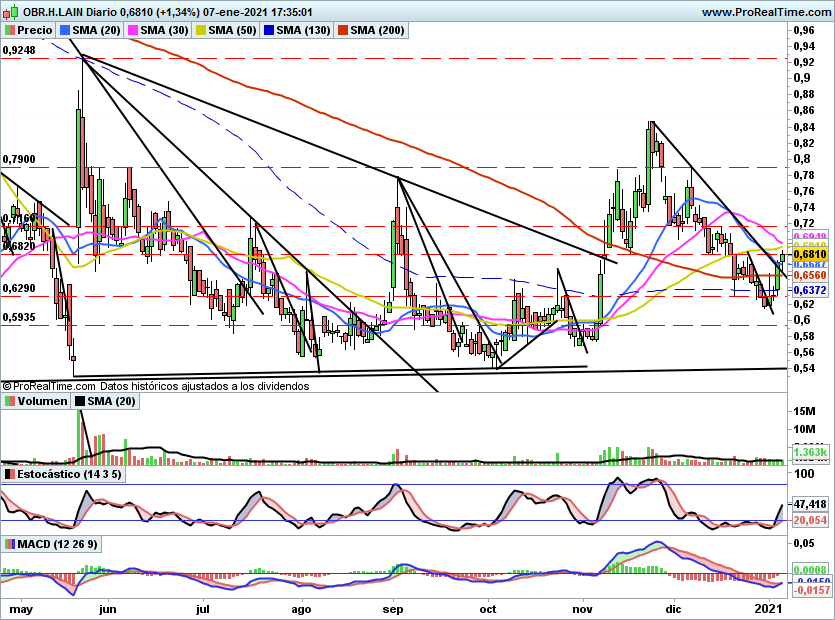Click the 0,9248 resistance level label
835x620 pixels.
[x=19, y=50]
